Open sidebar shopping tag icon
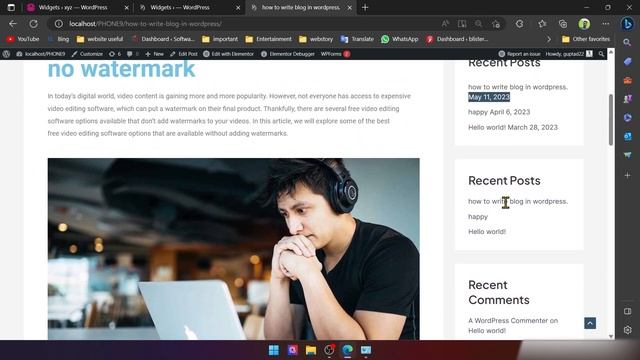 [627, 61]
